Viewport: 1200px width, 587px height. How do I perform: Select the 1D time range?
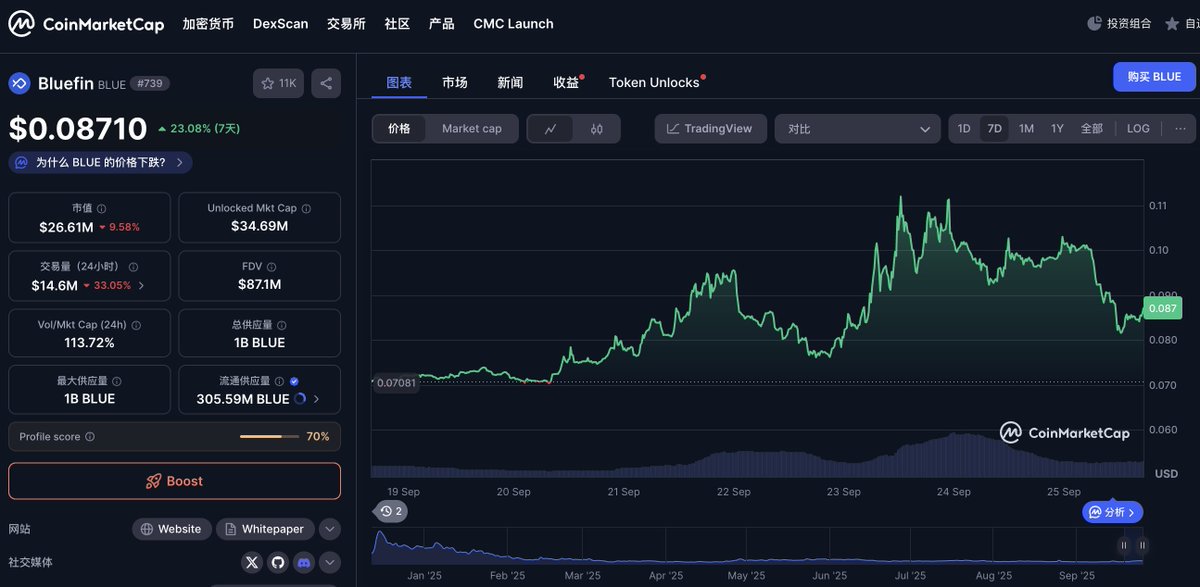[964, 129]
